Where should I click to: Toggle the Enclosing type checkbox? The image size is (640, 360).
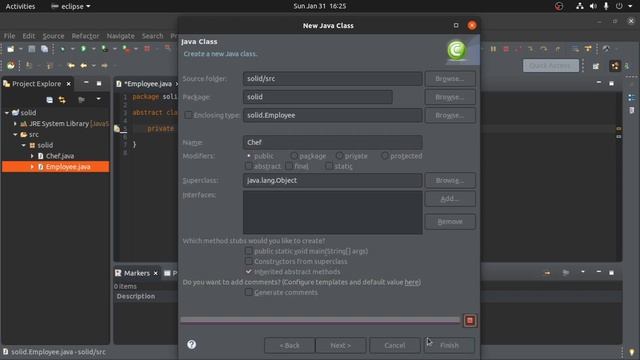[x=188, y=115]
